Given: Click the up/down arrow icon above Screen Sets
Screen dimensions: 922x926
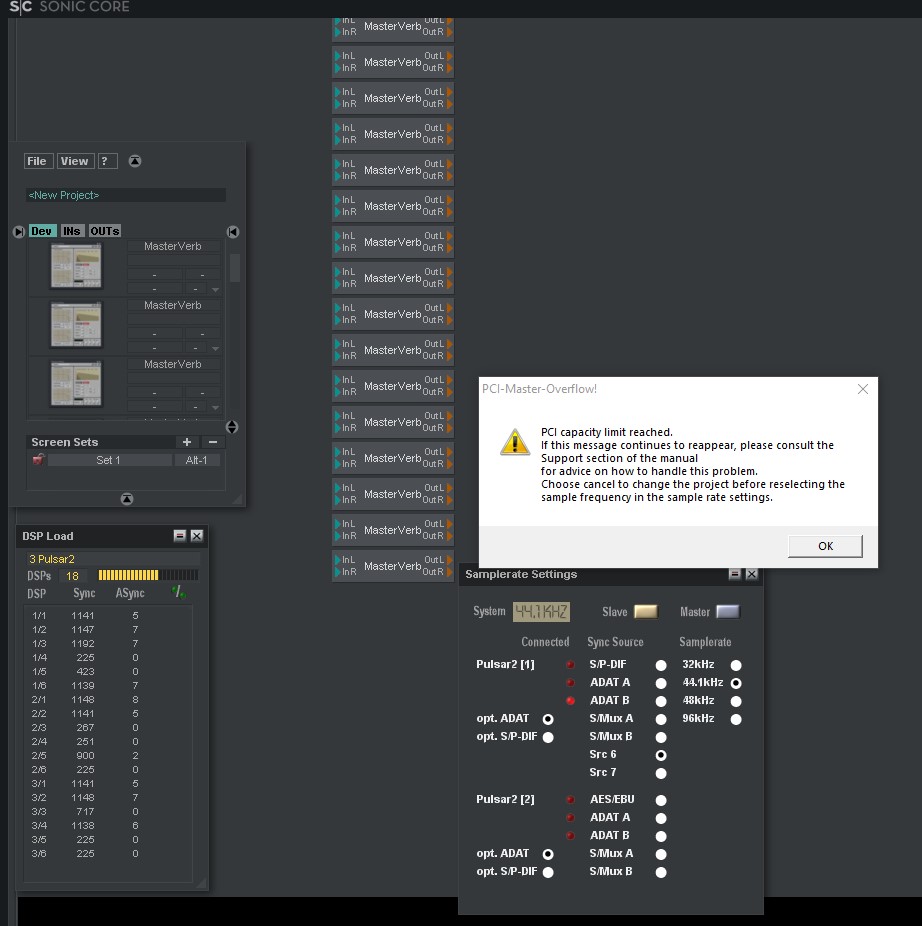Looking at the screenshot, I should (x=232, y=427).
